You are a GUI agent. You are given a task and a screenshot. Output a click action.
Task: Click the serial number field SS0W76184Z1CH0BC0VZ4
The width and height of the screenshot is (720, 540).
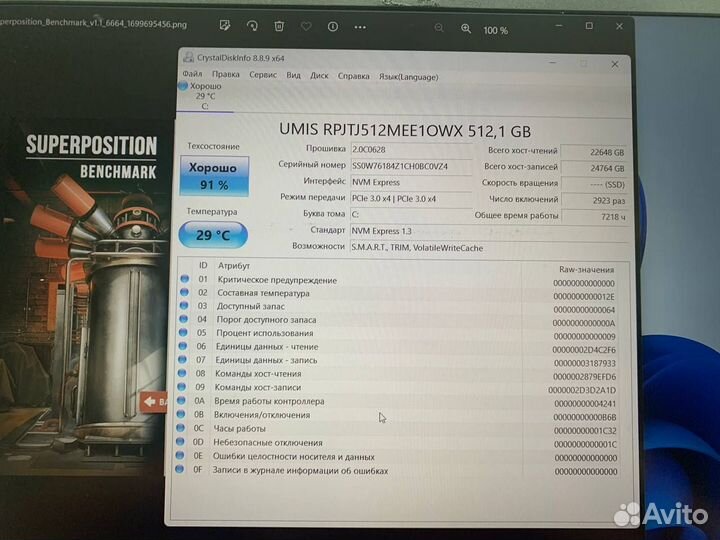pos(411,166)
